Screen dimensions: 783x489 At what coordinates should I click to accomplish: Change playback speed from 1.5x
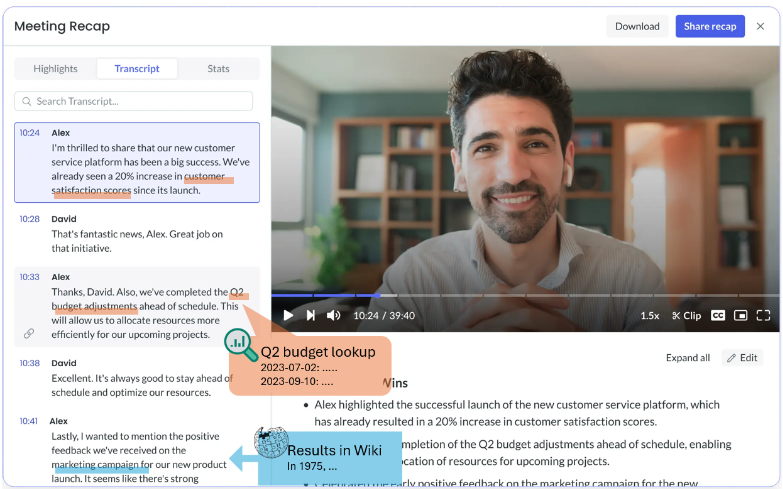pyautogui.click(x=650, y=316)
